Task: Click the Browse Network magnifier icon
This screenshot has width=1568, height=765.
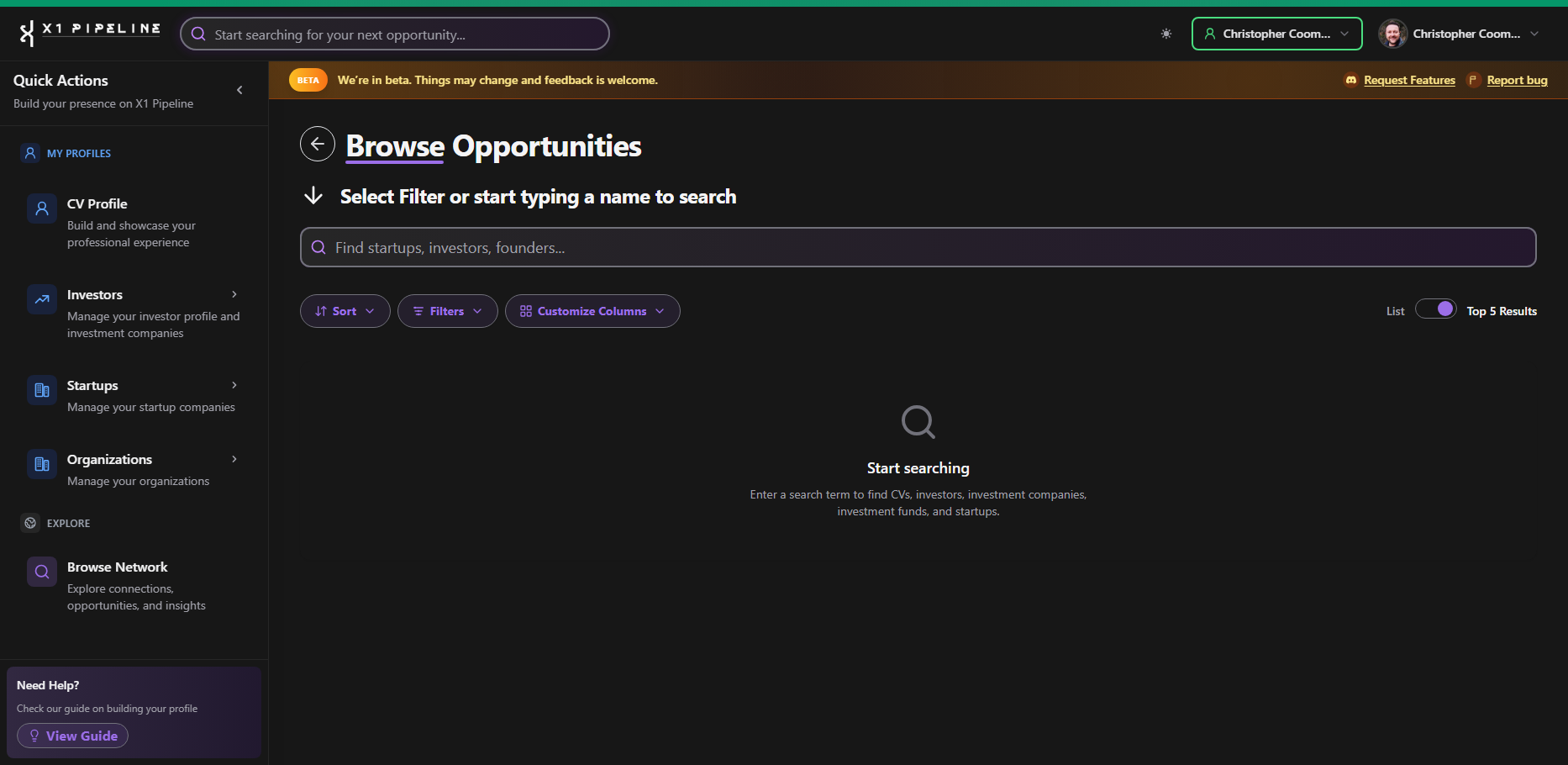Action: [x=42, y=572]
